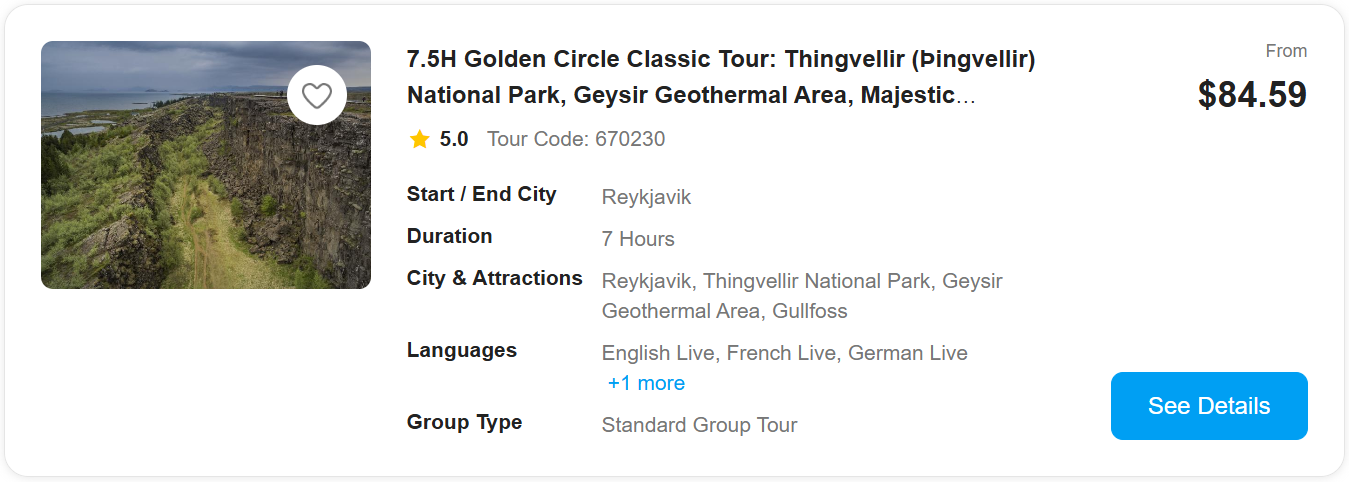Screen dimensions: 1349x482
Task: Click the Start / End City label
Action: (x=481, y=194)
